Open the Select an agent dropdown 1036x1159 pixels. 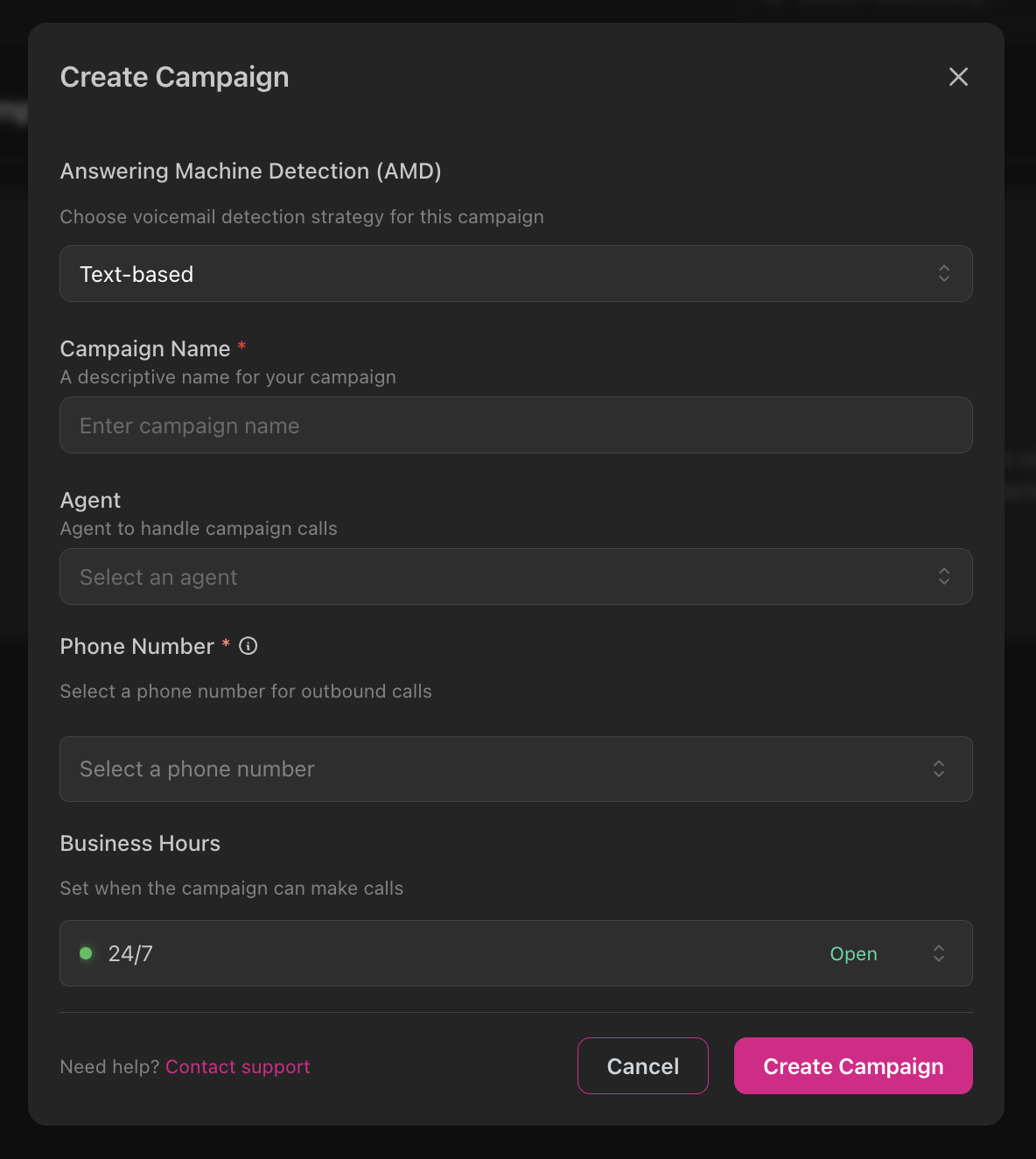point(516,577)
